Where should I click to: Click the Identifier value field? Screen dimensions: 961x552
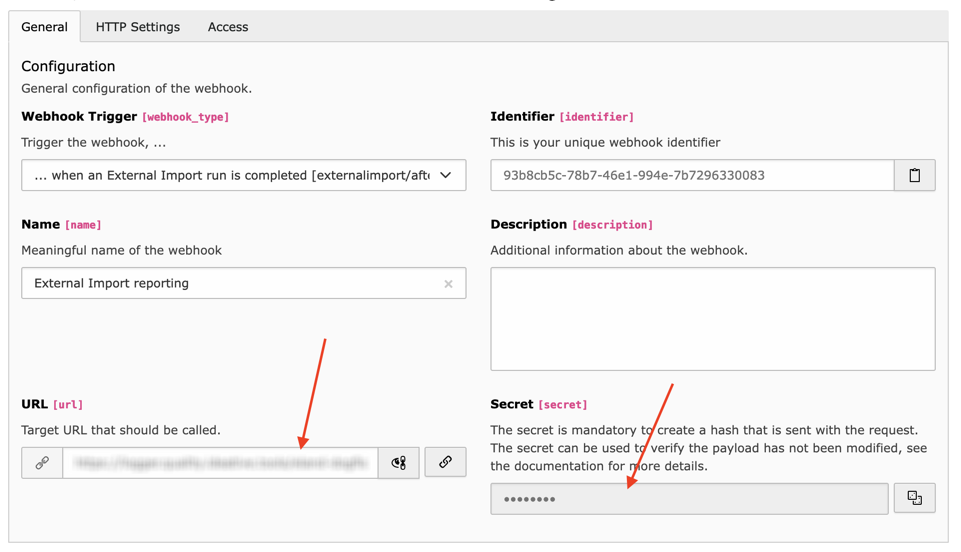click(x=692, y=175)
